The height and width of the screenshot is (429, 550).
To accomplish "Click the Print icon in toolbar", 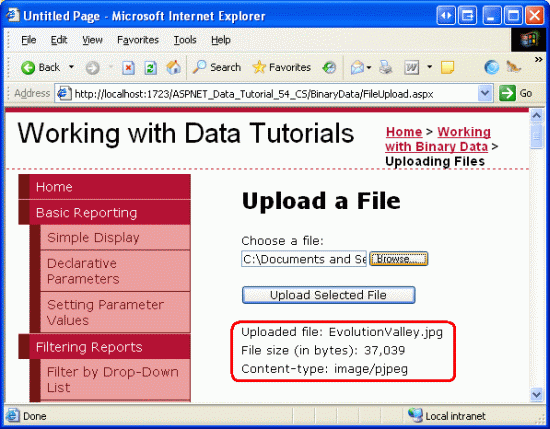I will [385, 67].
